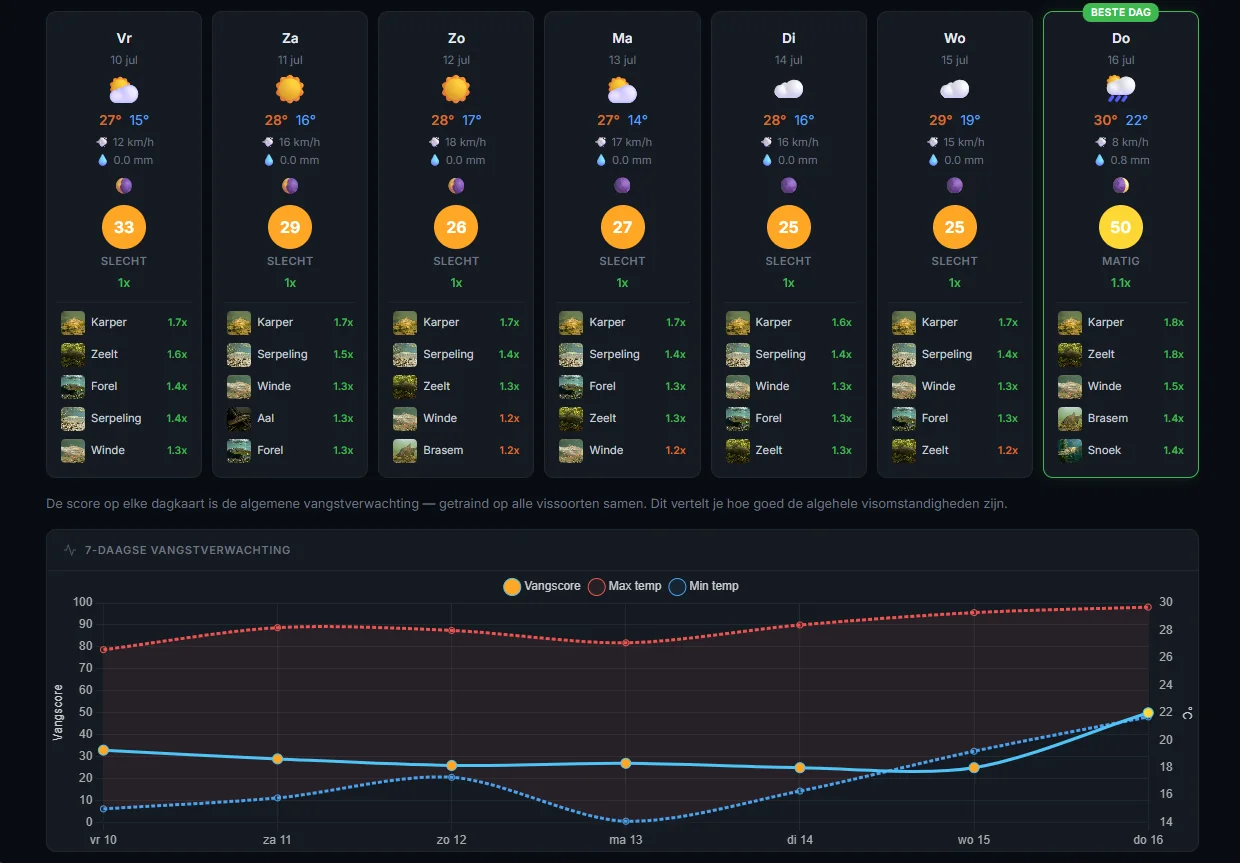Click the cloudy icon on Wo 15 jul

point(954,89)
